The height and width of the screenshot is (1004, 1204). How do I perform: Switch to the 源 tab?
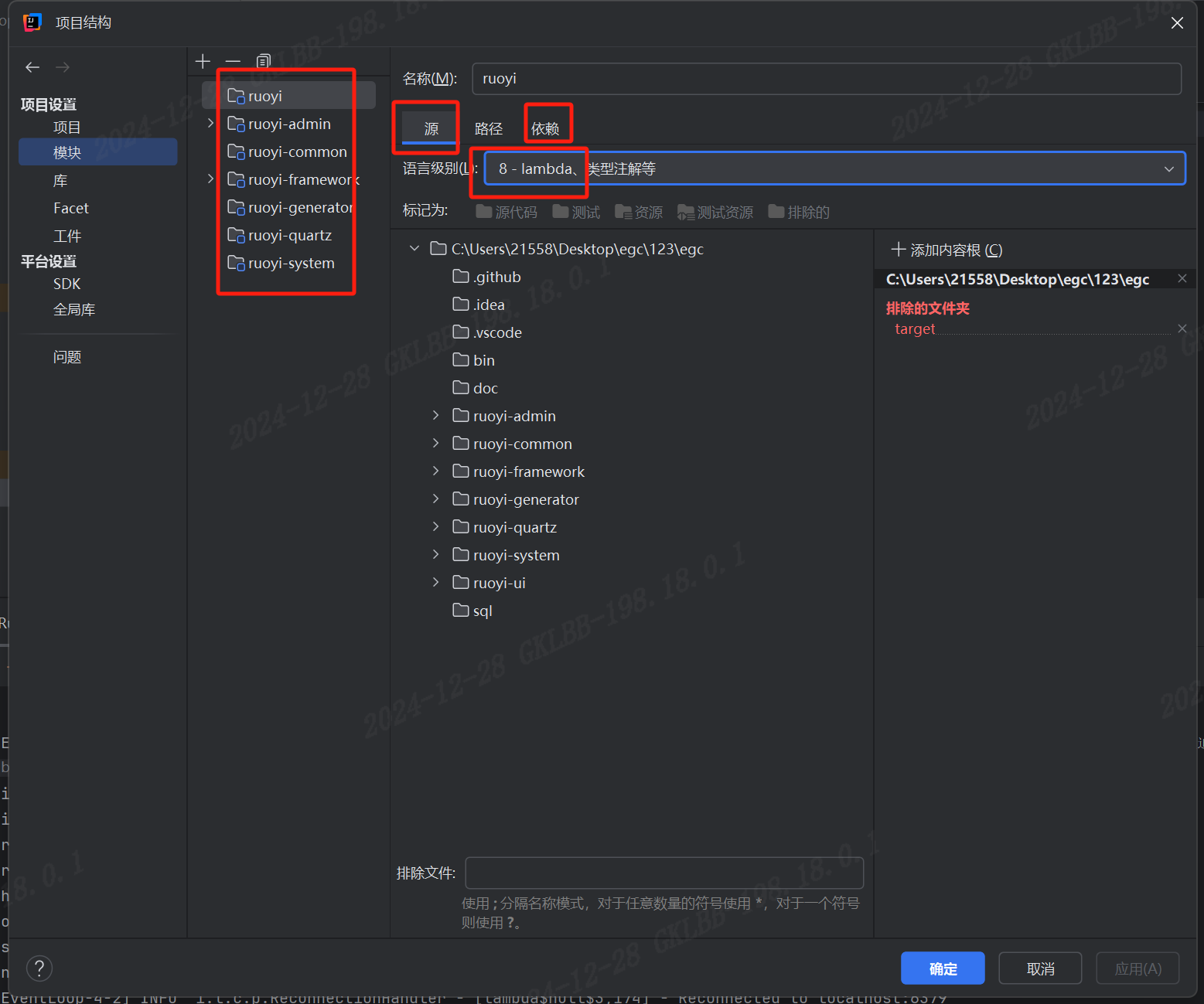tap(431, 128)
